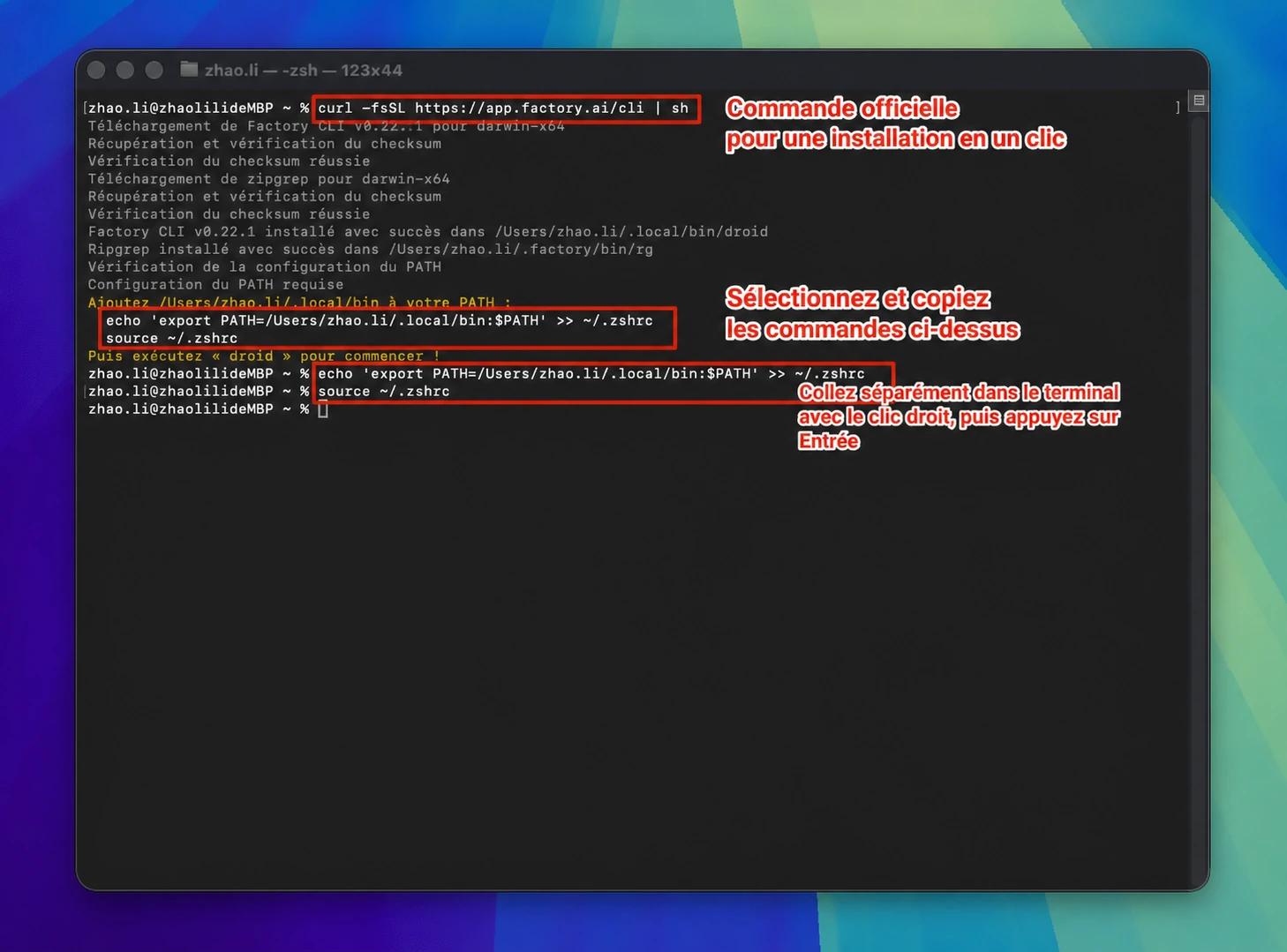Click the yellow line 'Puis exécutez « droid » pour commencer !'
Viewport: 1287px width, 952px height.
[264, 356]
